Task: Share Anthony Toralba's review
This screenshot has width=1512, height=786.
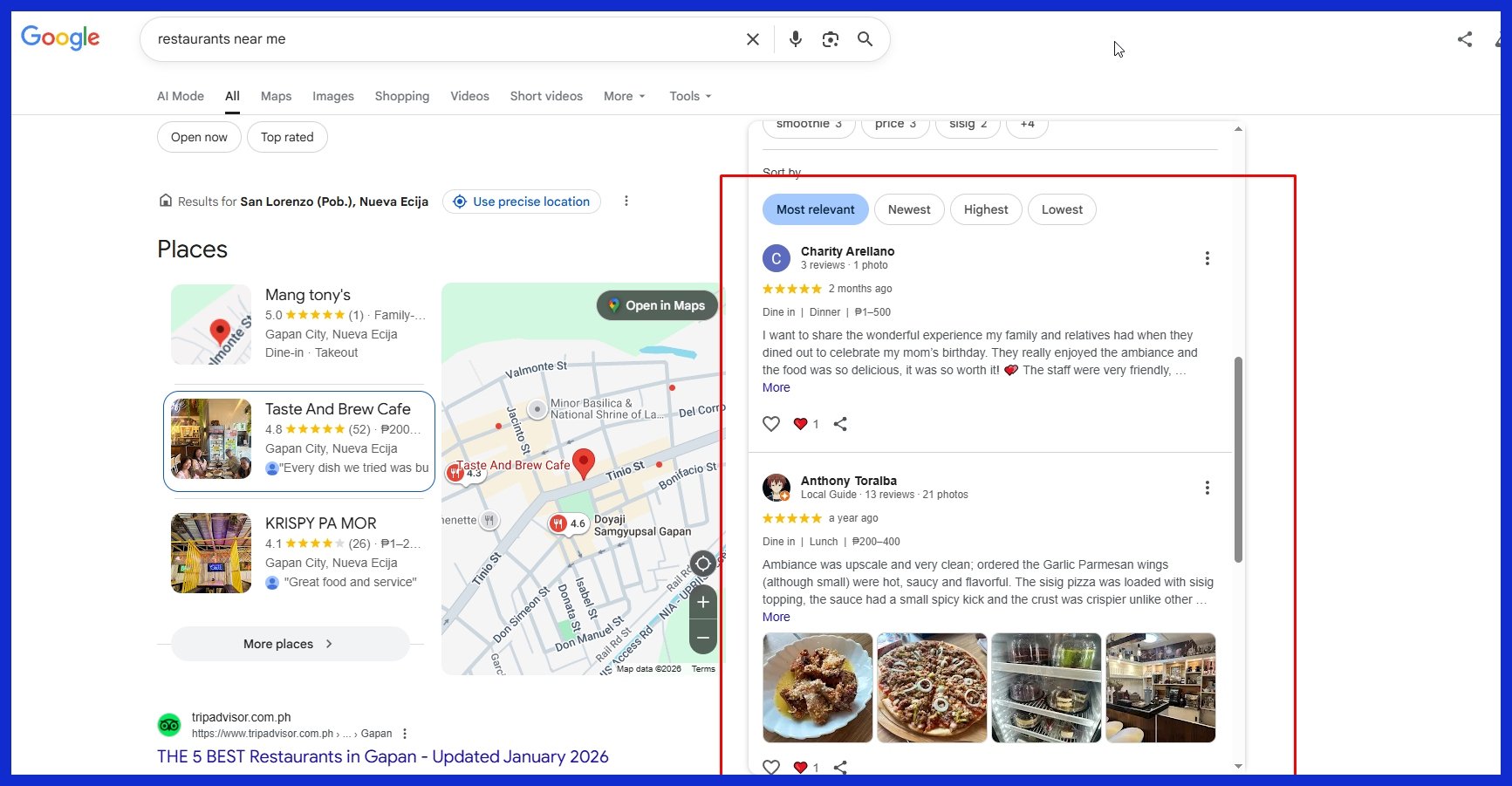Action: pyautogui.click(x=841, y=767)
